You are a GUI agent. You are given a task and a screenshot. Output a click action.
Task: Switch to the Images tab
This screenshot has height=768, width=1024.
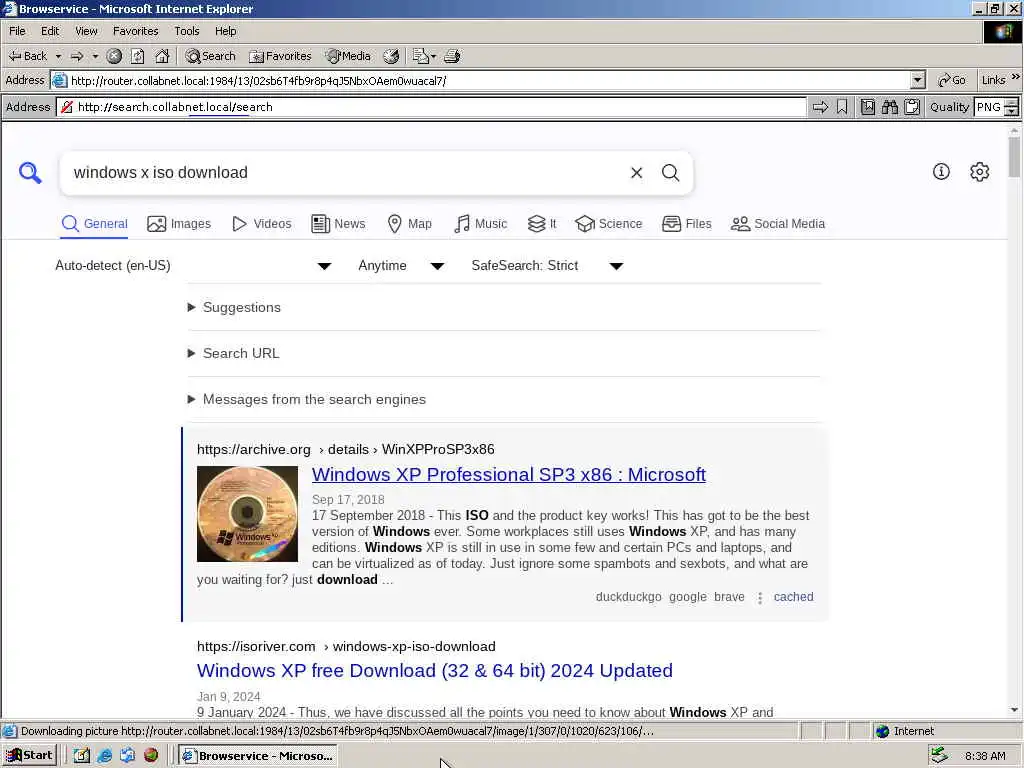pyautogui.click(x=179, y=224)
